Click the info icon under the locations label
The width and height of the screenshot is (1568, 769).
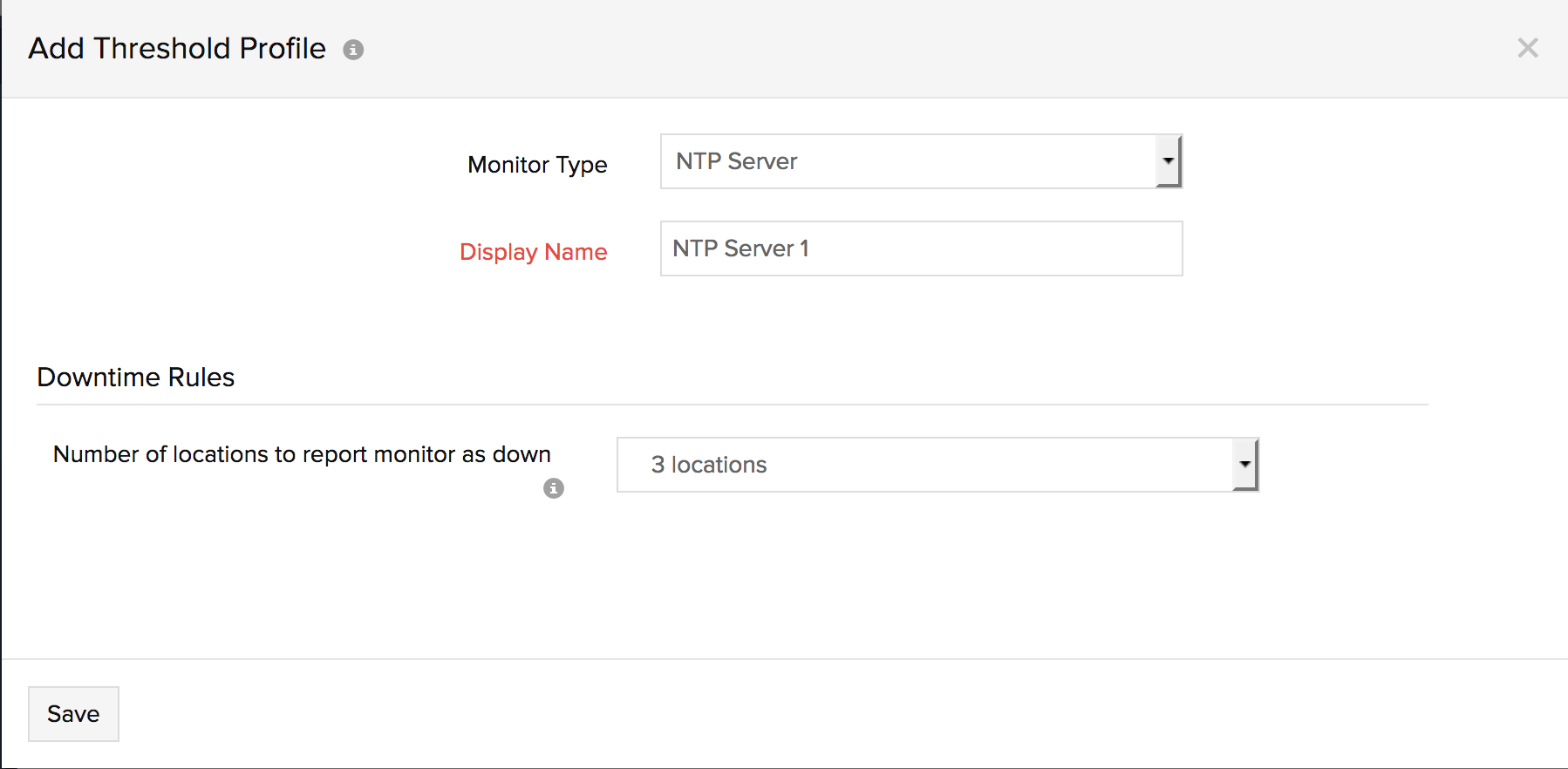[554, 488]
